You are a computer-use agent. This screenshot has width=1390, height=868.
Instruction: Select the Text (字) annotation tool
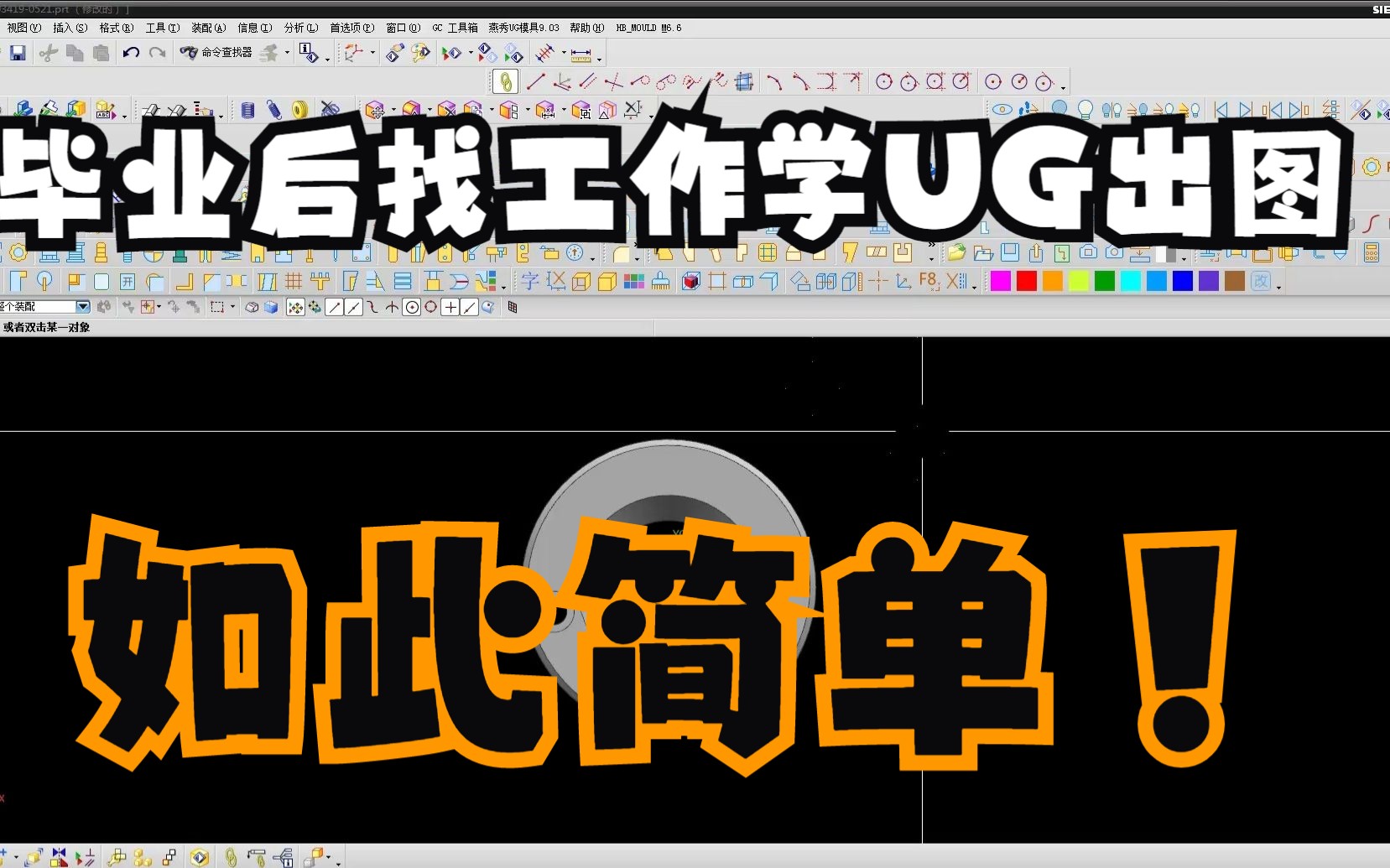point(529,282)
